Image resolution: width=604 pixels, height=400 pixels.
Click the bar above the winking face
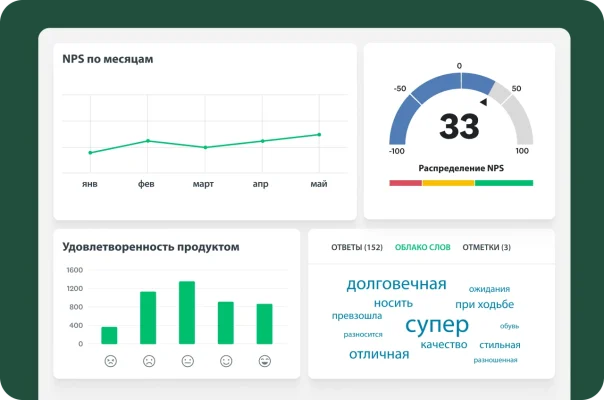[265, 324]
